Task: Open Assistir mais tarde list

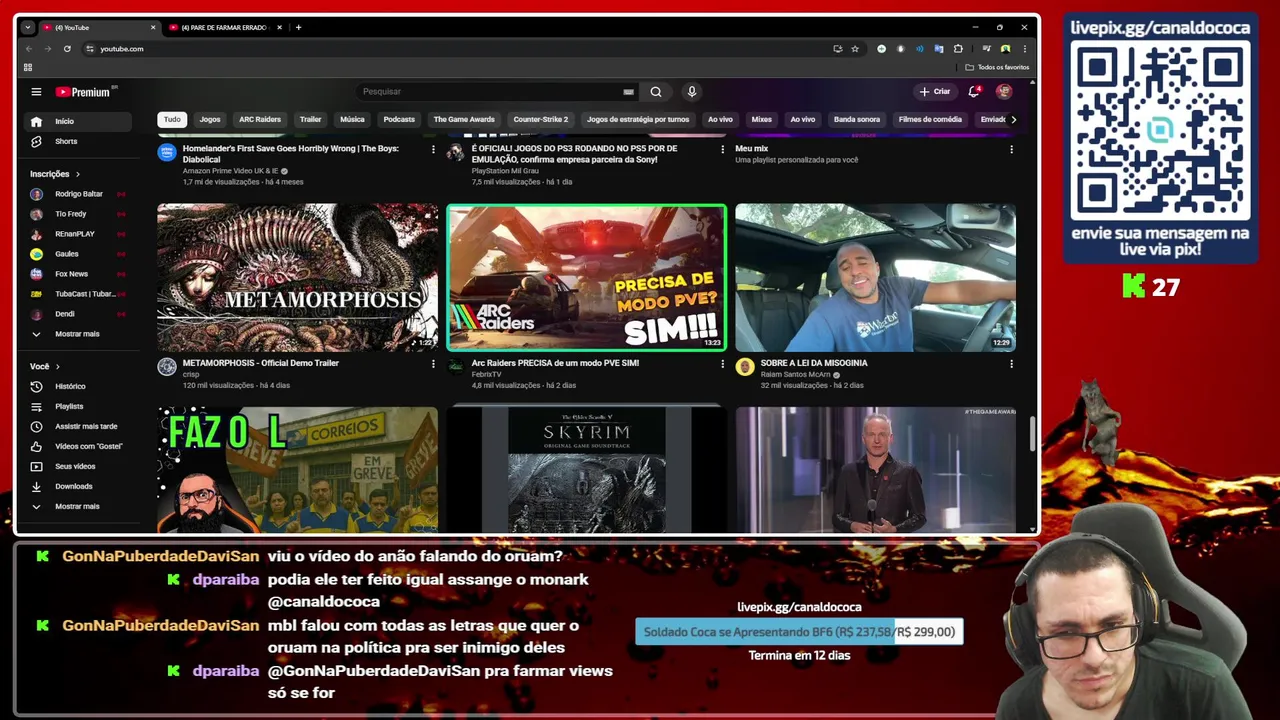Action: [79, 426]
